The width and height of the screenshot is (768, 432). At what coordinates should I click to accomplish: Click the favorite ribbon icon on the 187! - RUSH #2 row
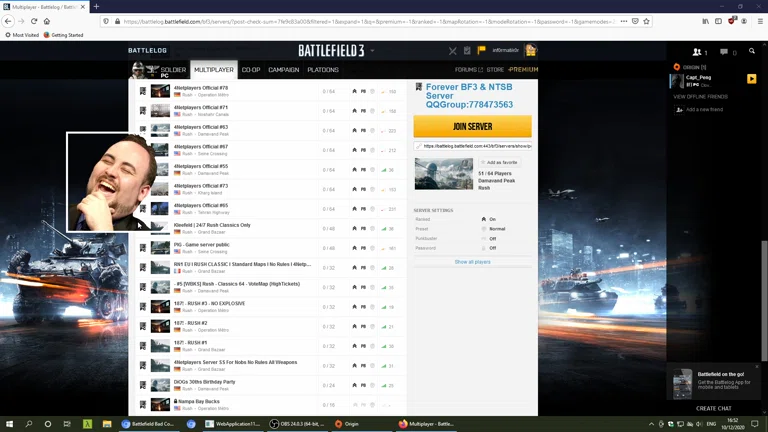[143, 326]
